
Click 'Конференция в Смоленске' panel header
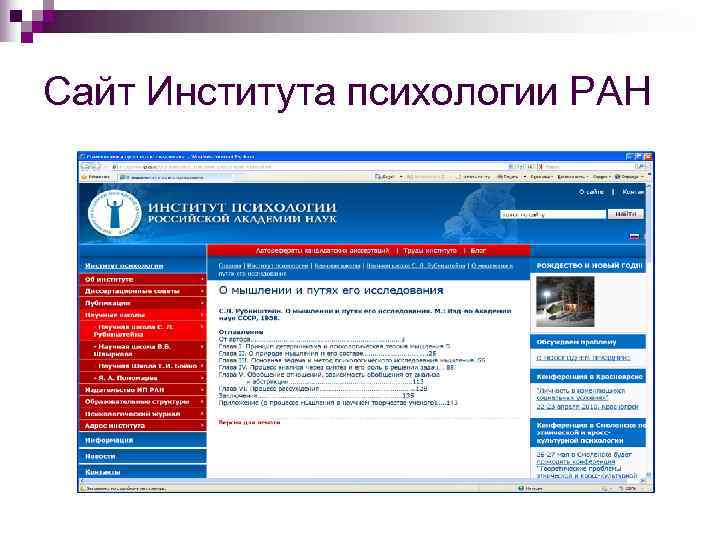point(588,433)
